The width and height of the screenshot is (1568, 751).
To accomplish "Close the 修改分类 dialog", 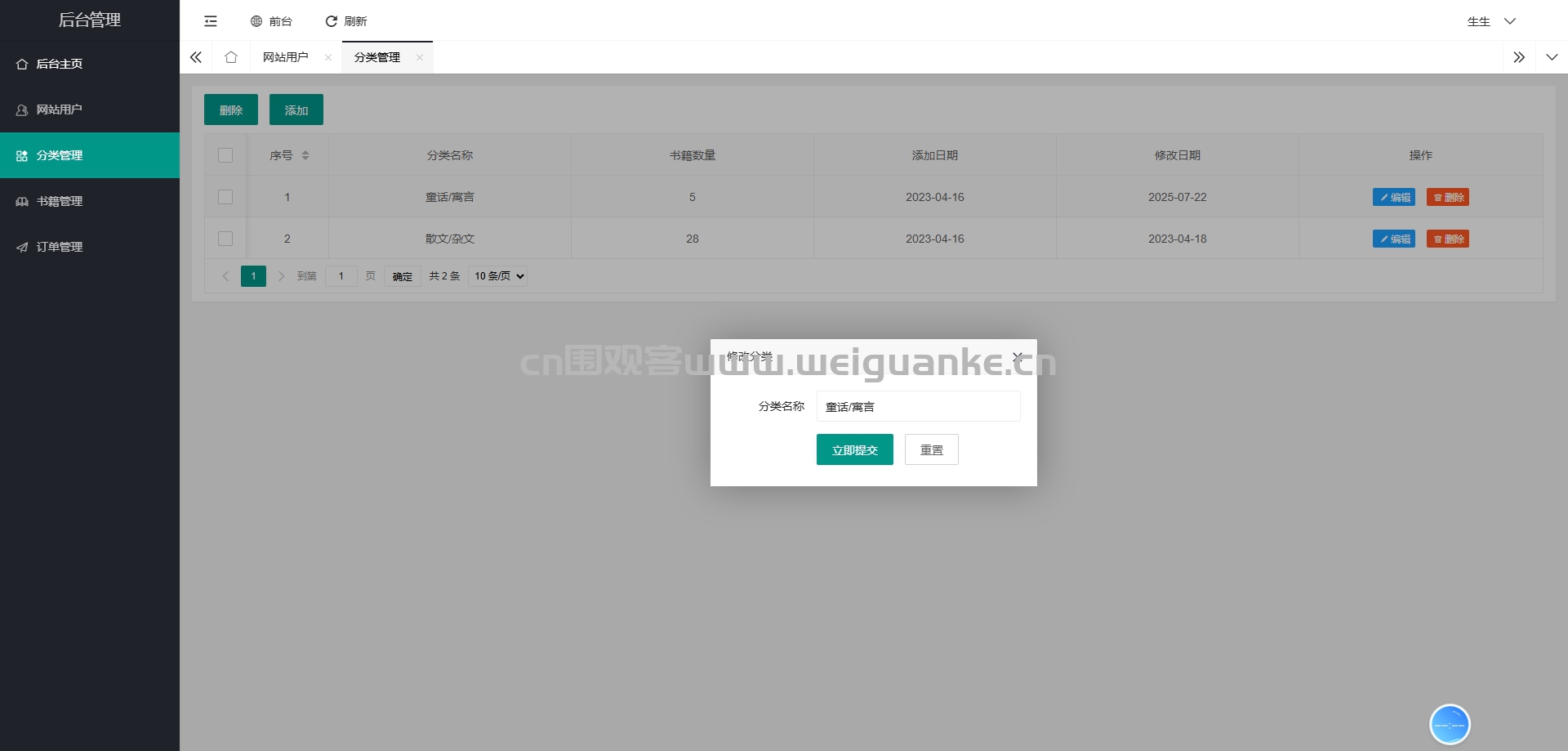I will (1018, 357).
